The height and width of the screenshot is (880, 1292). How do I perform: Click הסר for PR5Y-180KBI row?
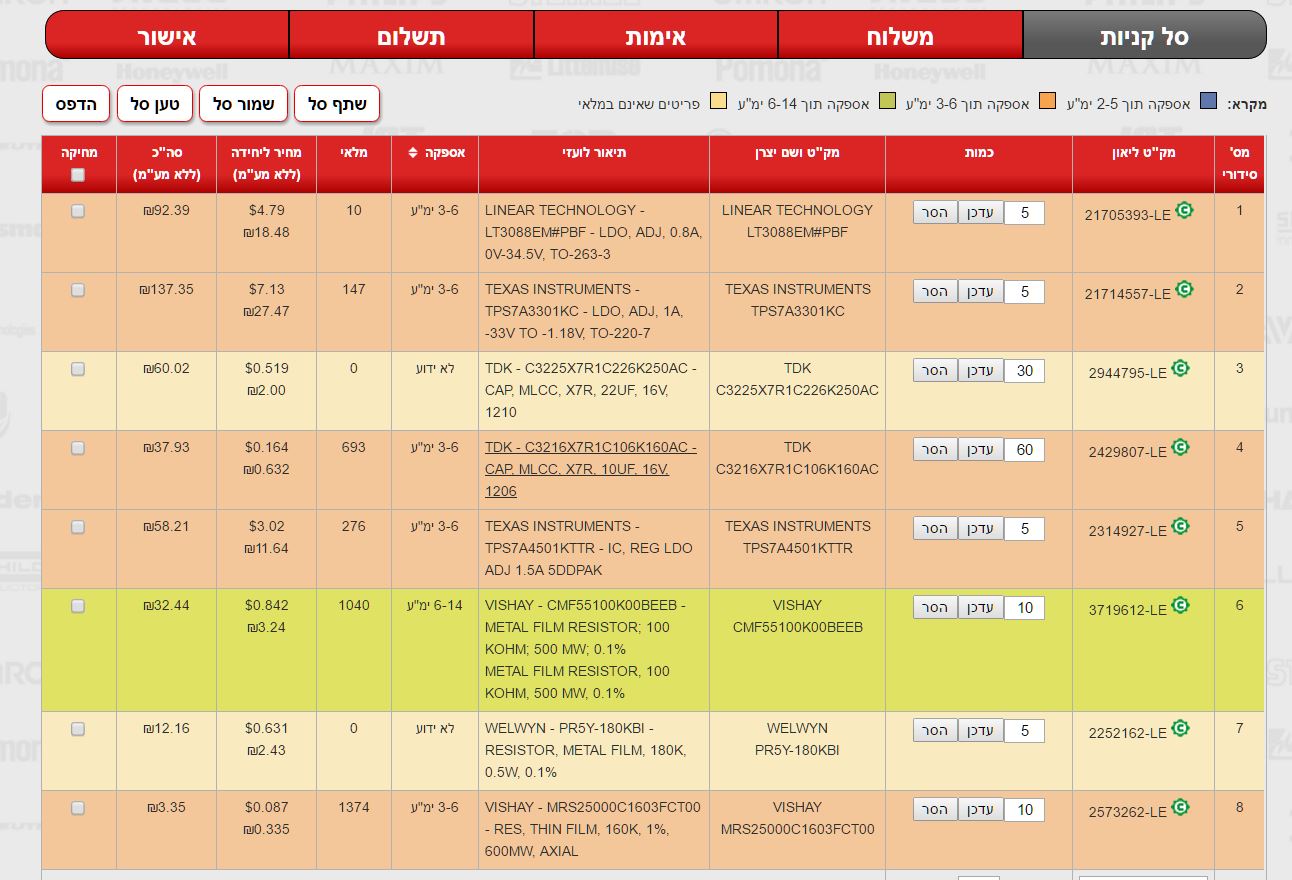(x=935, y=730)
